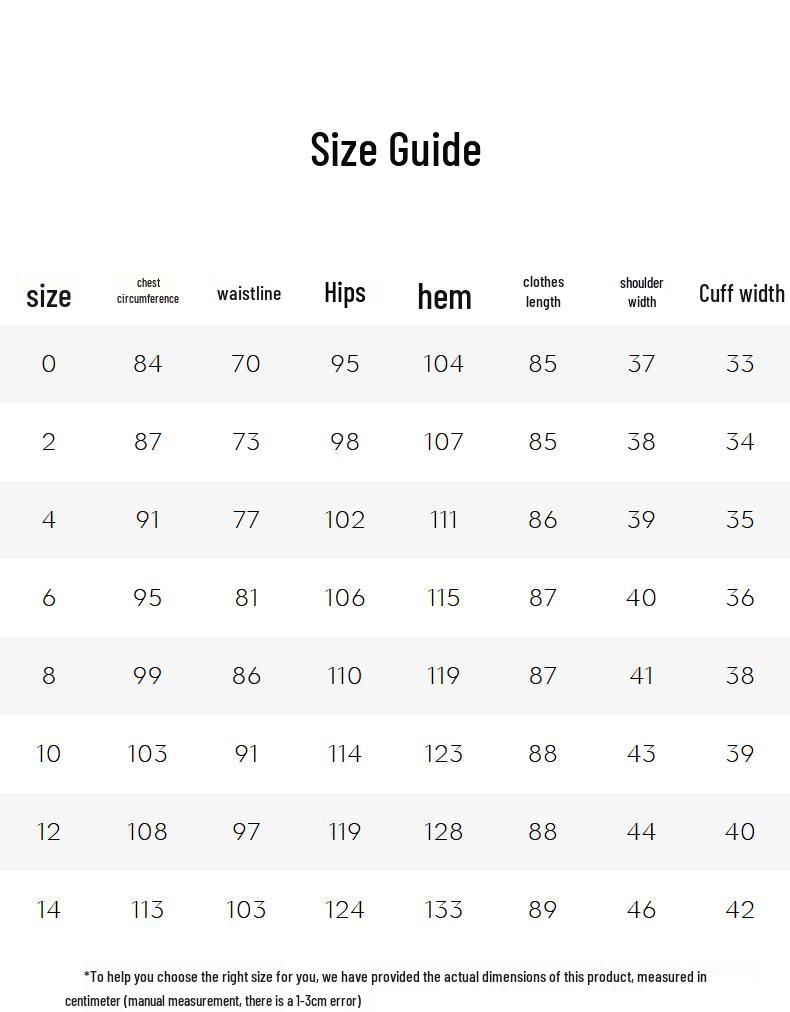790x1012 pixels.
Task: Select shoulder width 41 for size 8
Action: tap(641, 676)
